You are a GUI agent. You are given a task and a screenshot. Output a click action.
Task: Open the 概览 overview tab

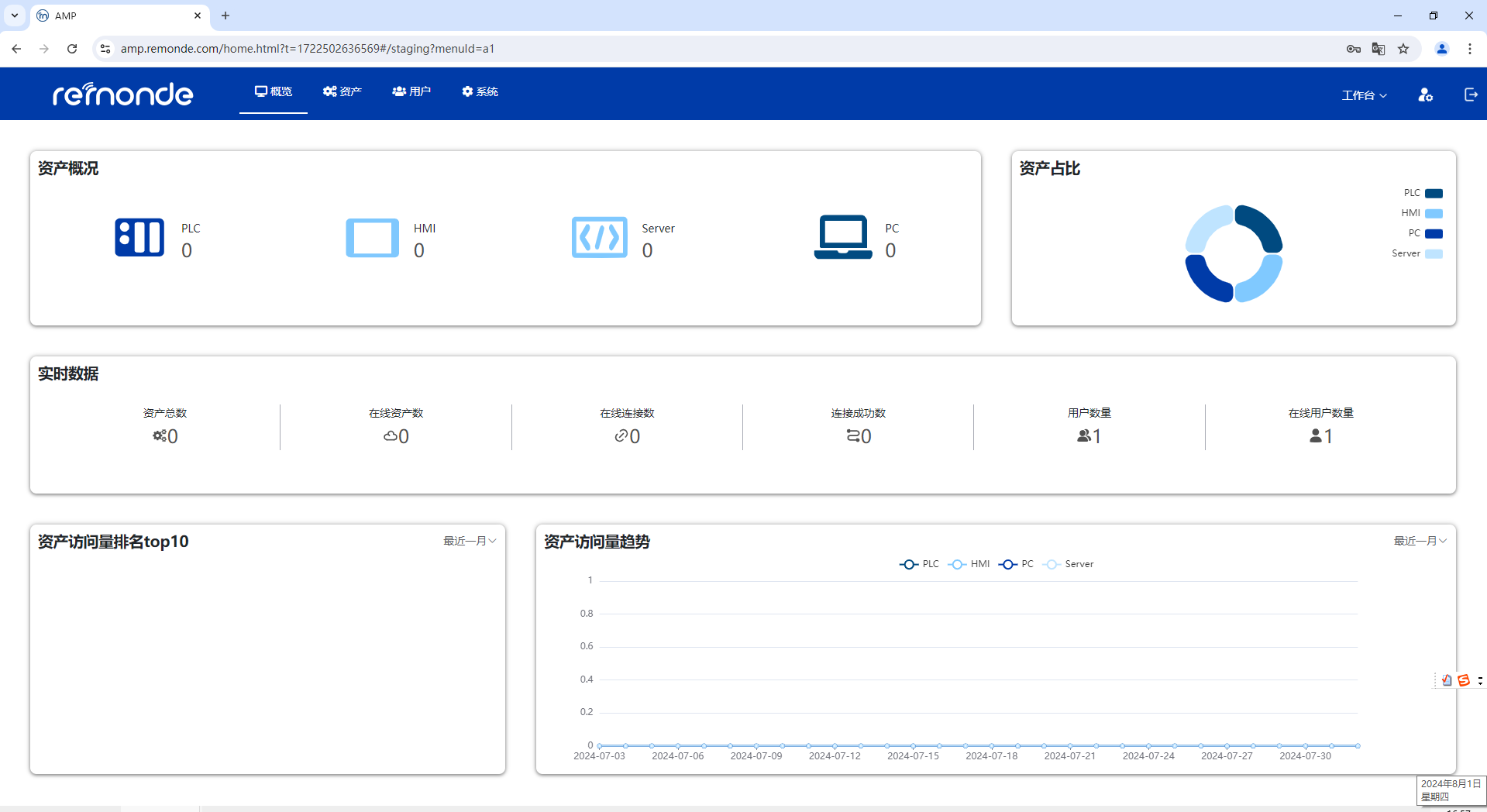[274, 91]
